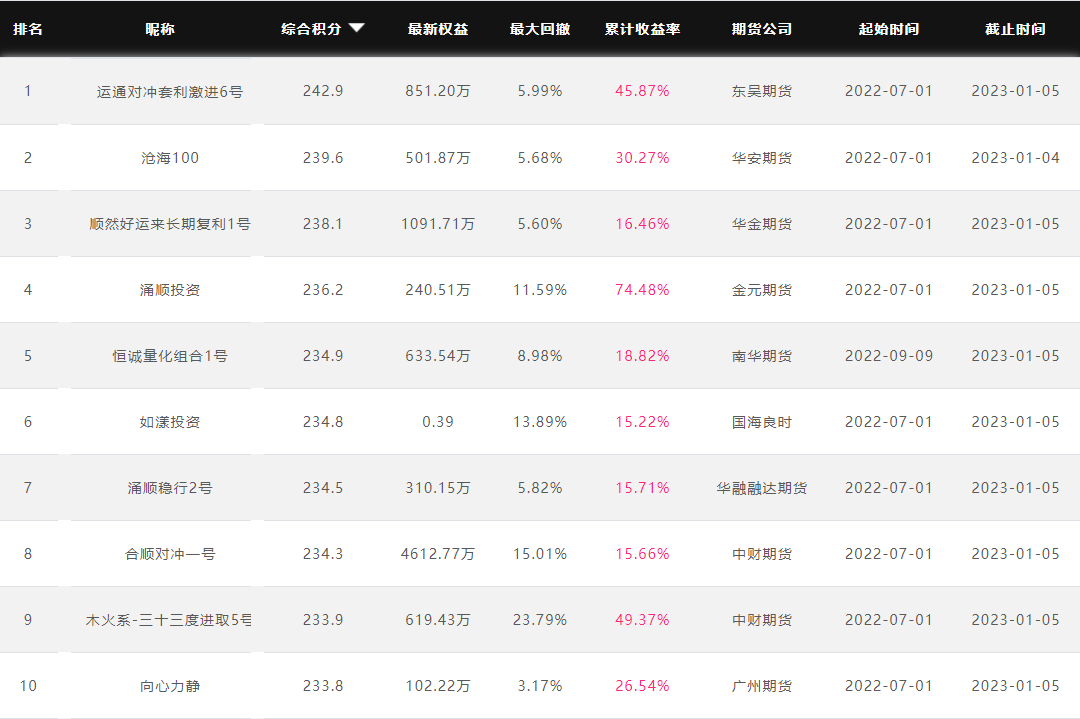Click equity value 0.39
The width and height of the screenshot is (1080, 719).
click(x=438, y=421)
